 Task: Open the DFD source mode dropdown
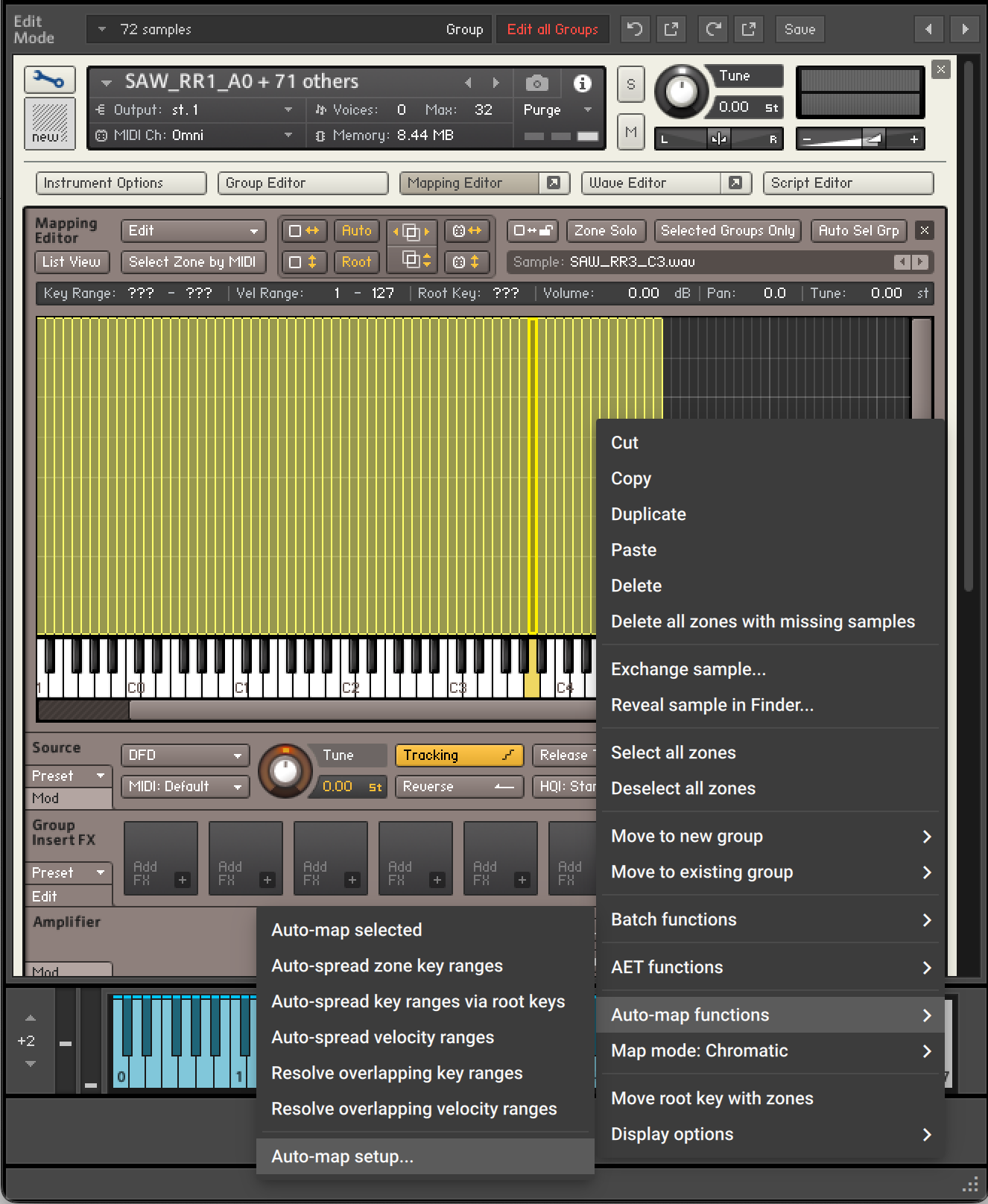click(x=185, y=755)
